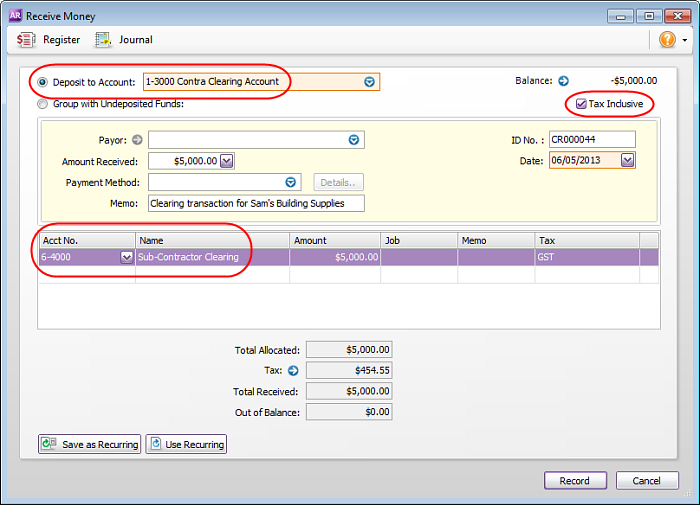The width and height of the screenshot is (700, 505).
Task: Click the Out of Balance value $0.00
Action: [349, 412]
